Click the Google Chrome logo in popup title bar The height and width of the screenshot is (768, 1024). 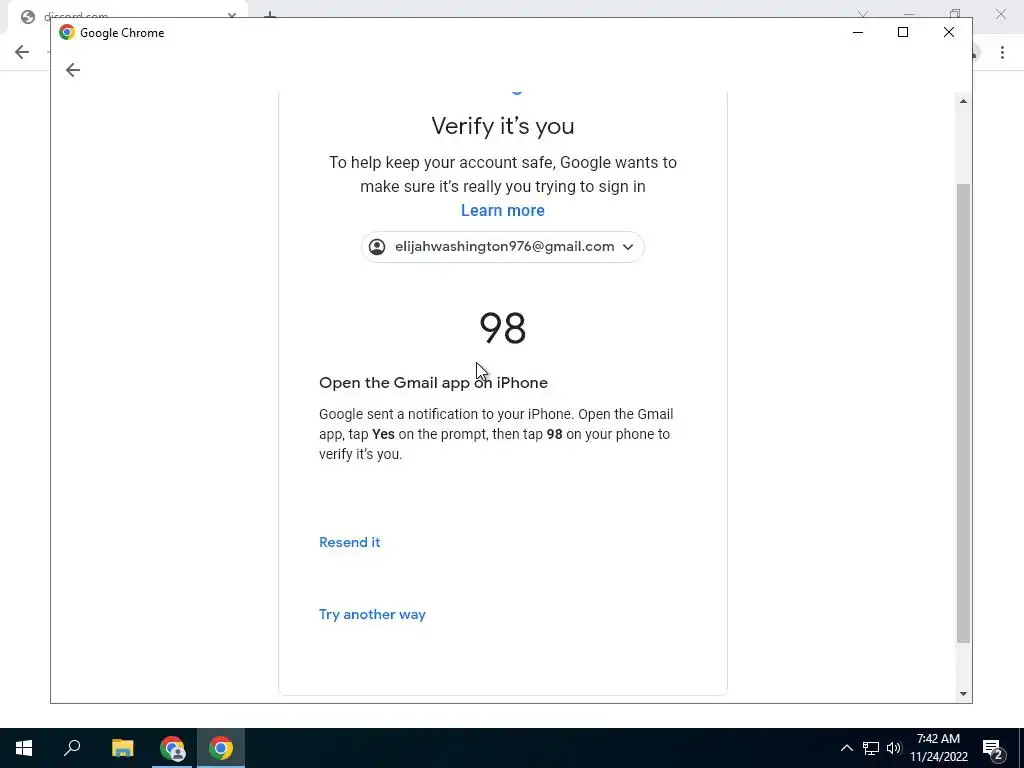67,33
